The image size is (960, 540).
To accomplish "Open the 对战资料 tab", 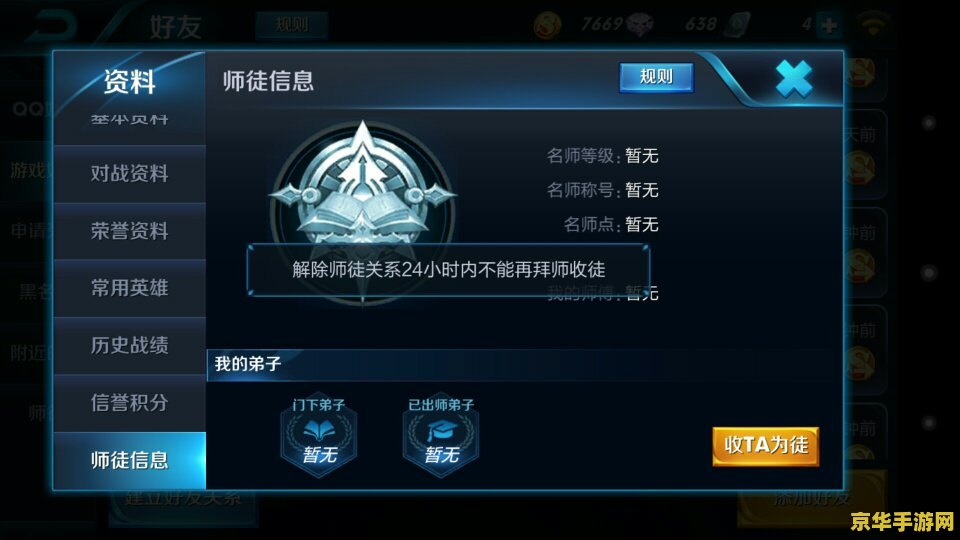I will point(129,174).
